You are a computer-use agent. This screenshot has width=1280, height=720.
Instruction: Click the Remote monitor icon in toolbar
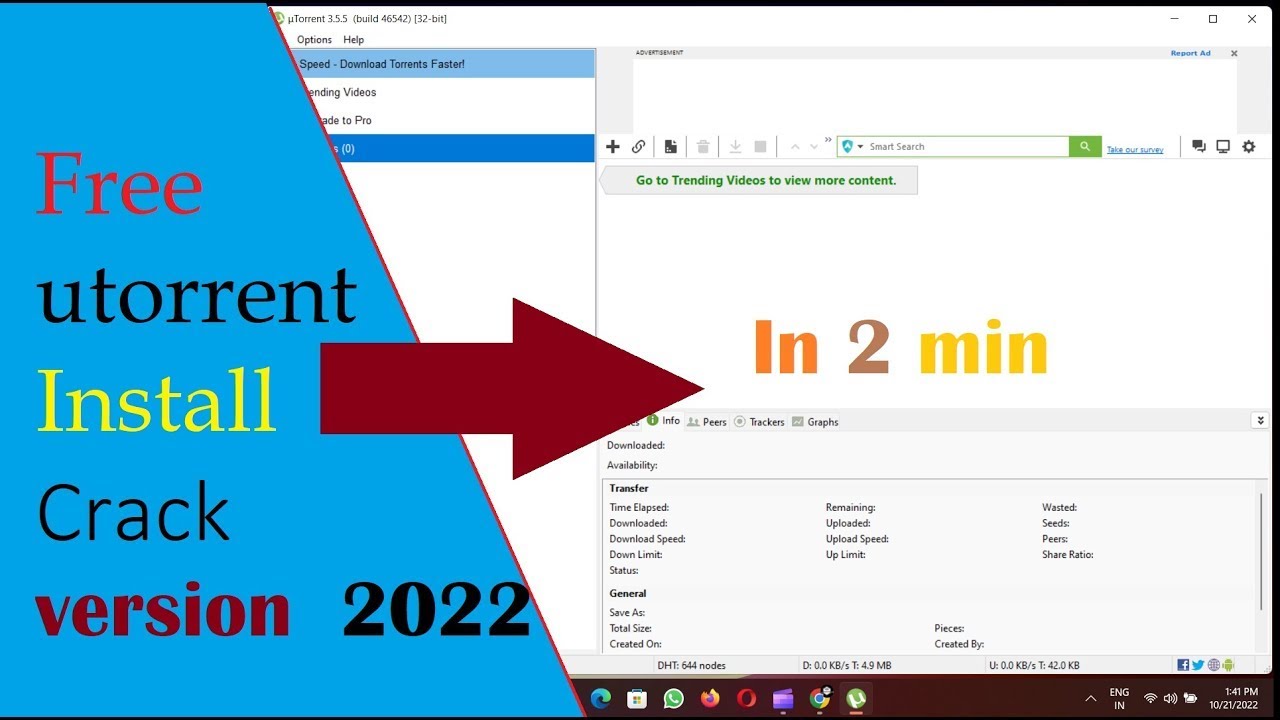[x=1223, y=147]
